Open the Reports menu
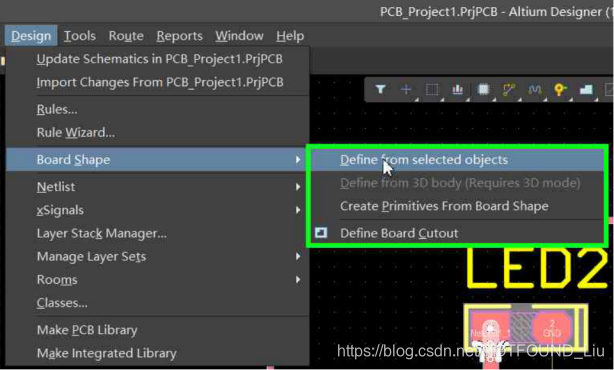 tap(180, 36)
